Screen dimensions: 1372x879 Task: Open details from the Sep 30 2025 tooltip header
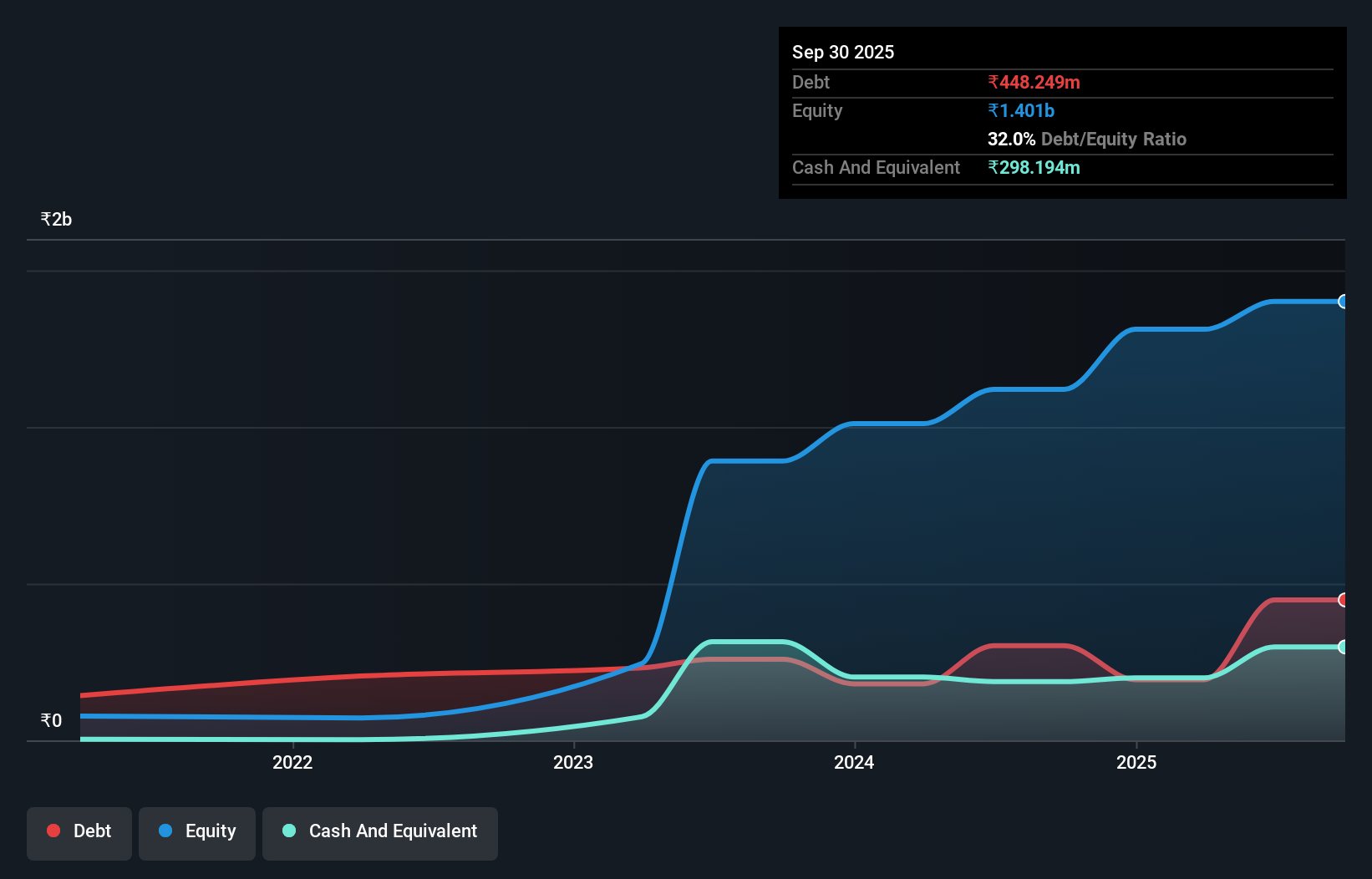click(843, 52)
